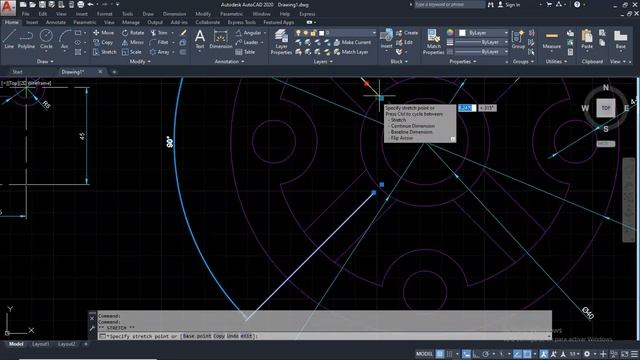Viewport: 640px width, 360px height.
Task: Switch to the Manage ribbon tab
Action: tap(131, 22)
